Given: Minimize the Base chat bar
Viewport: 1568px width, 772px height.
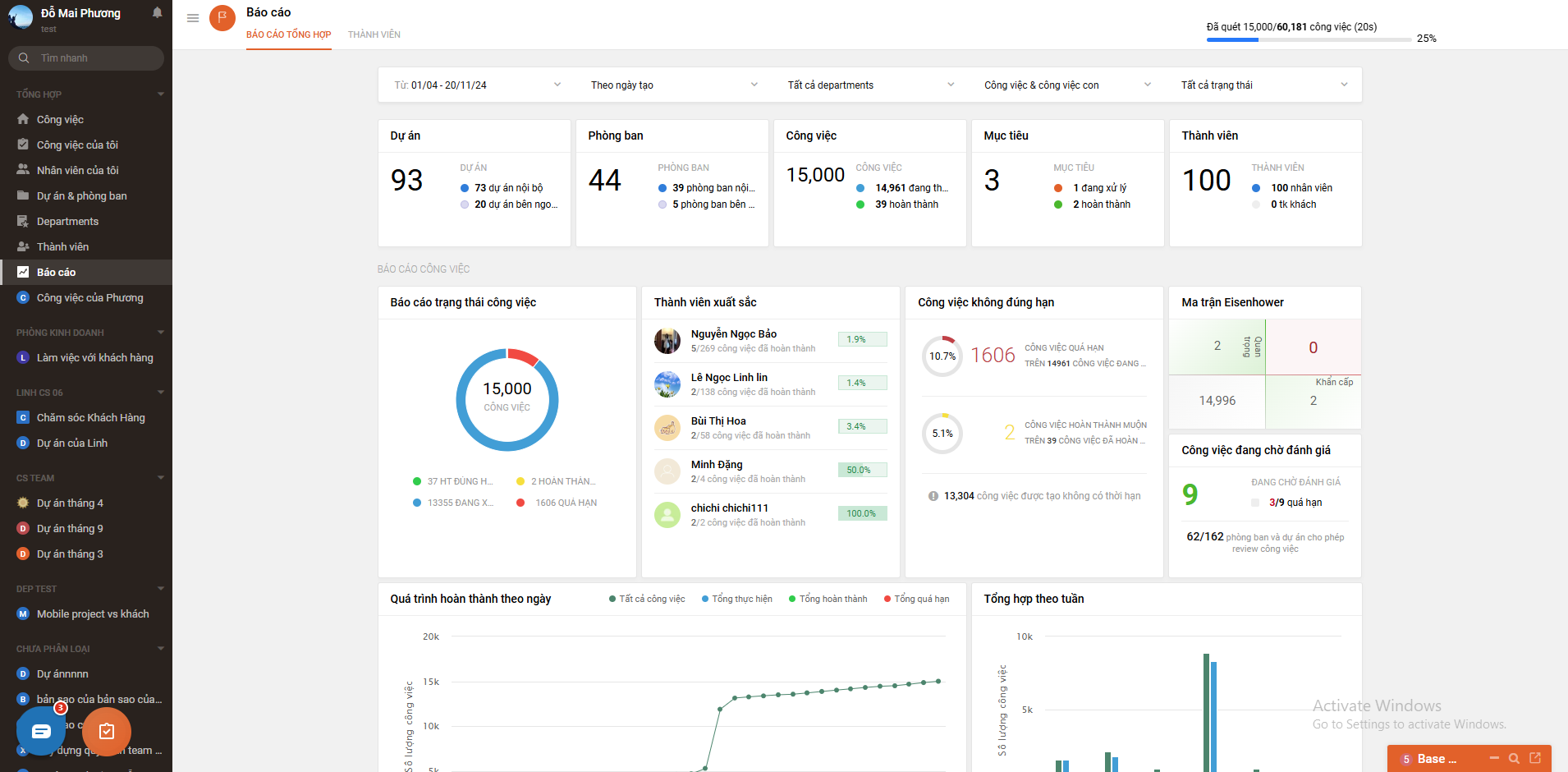Looking at the screenshot, I should click(1494, 758).
